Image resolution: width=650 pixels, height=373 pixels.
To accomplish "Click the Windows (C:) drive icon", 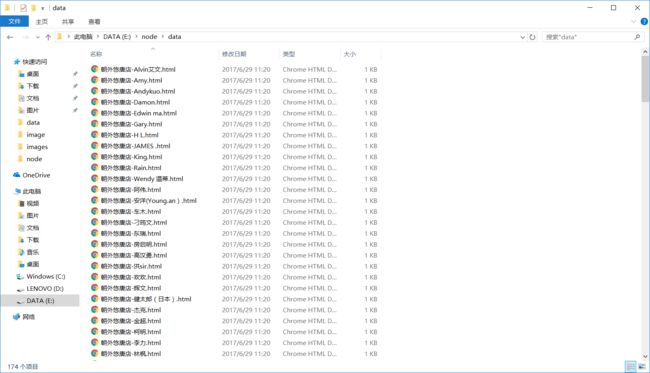I will coord(20,276).
